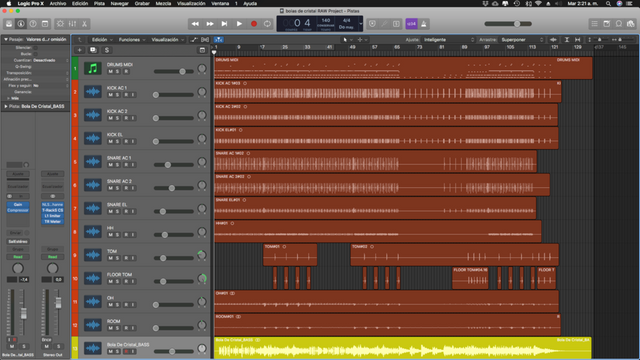Mute the HH track
Viewport: 640px width, 360px height.
[110, 235]
